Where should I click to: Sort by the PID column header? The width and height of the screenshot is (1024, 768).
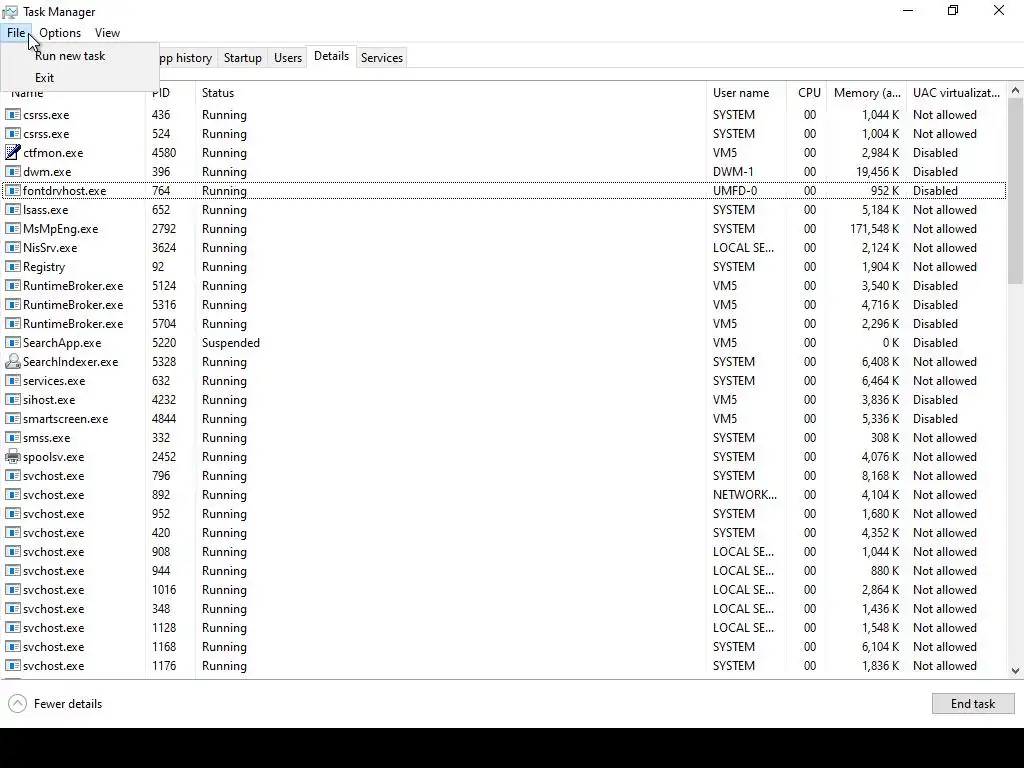click(x=170, y=93)
